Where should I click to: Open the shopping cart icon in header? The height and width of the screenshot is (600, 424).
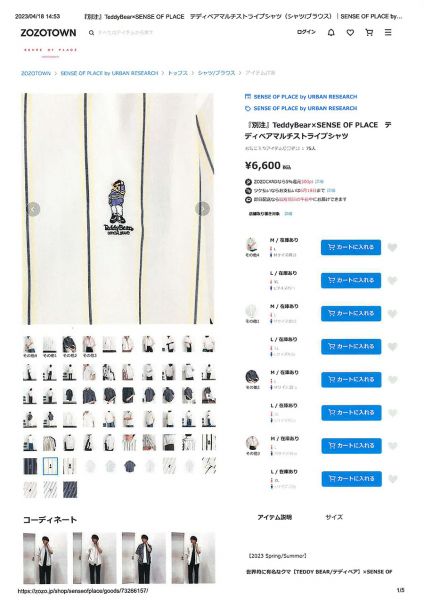click(369, 33)
